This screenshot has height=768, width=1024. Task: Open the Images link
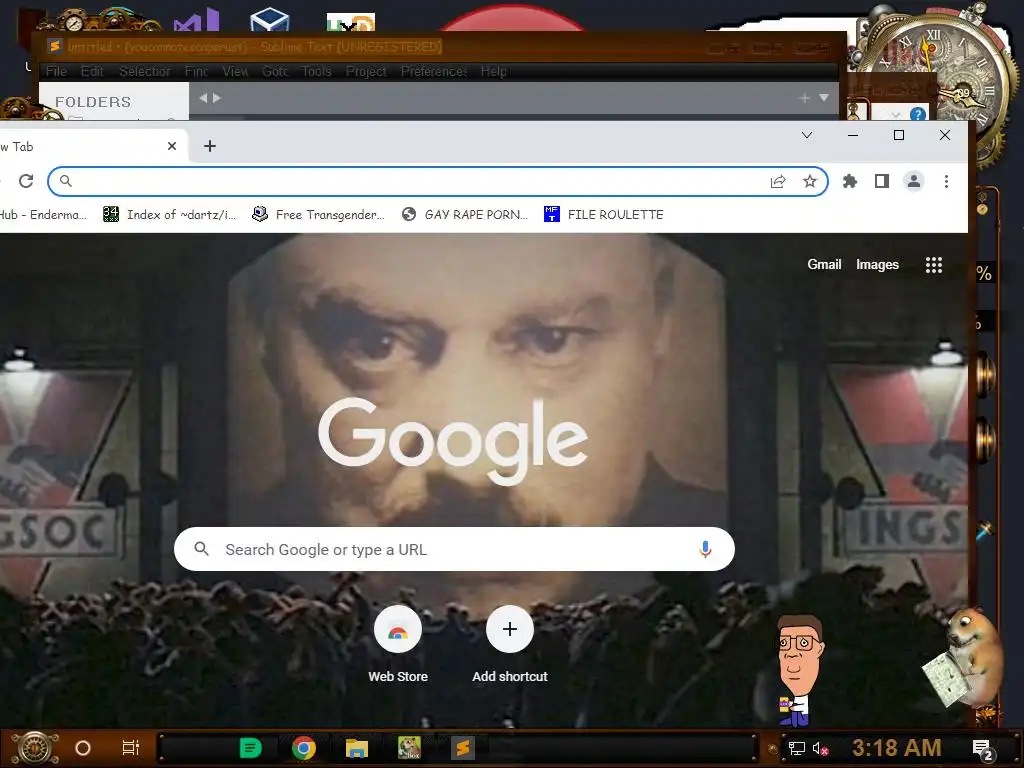pos(877,264)
